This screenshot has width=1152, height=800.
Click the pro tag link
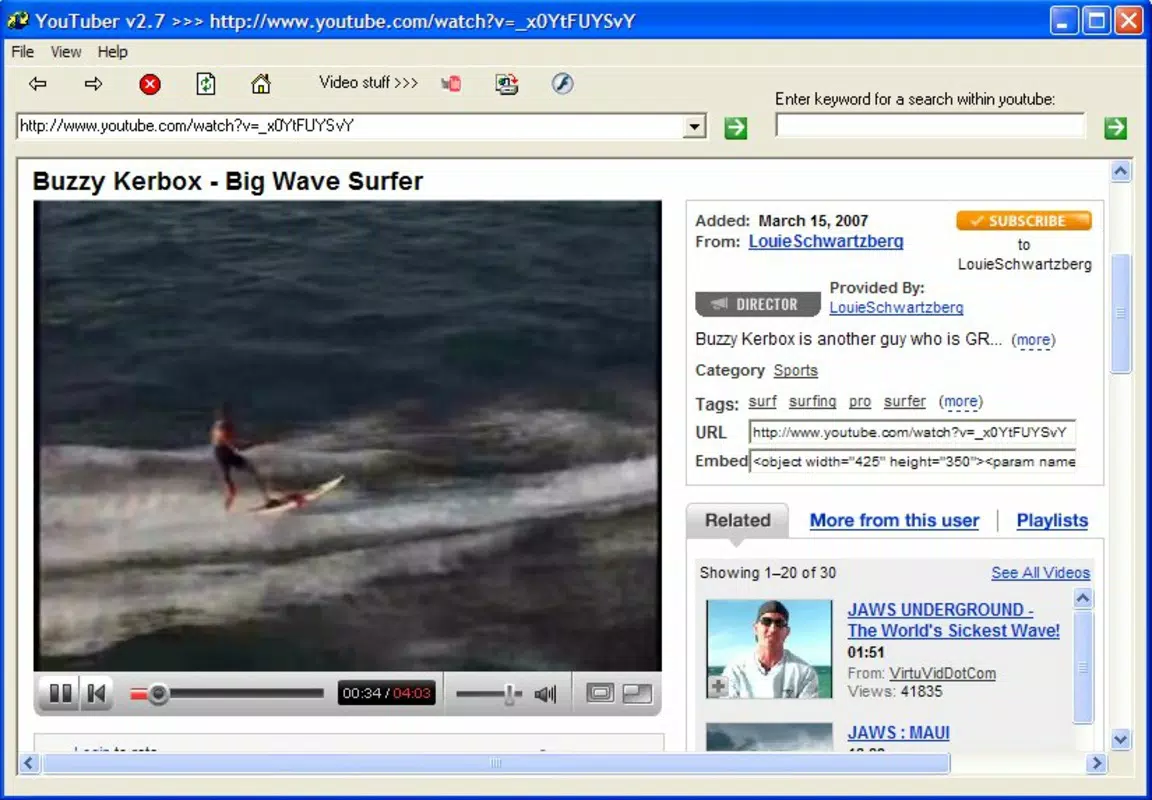click(860, 402)
